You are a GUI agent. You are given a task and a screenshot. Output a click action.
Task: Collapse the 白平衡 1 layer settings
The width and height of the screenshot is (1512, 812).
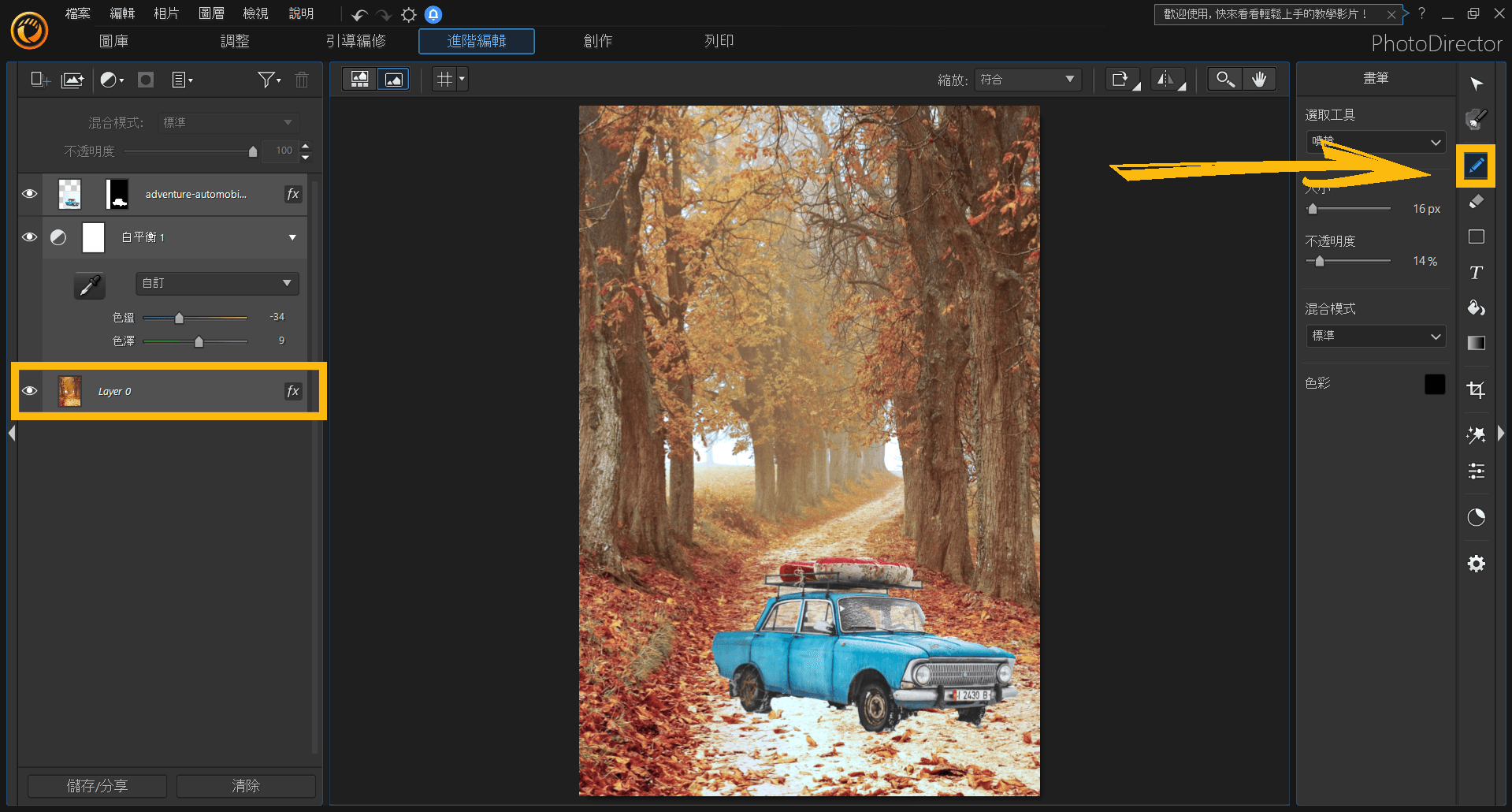(x=292, y=237)
